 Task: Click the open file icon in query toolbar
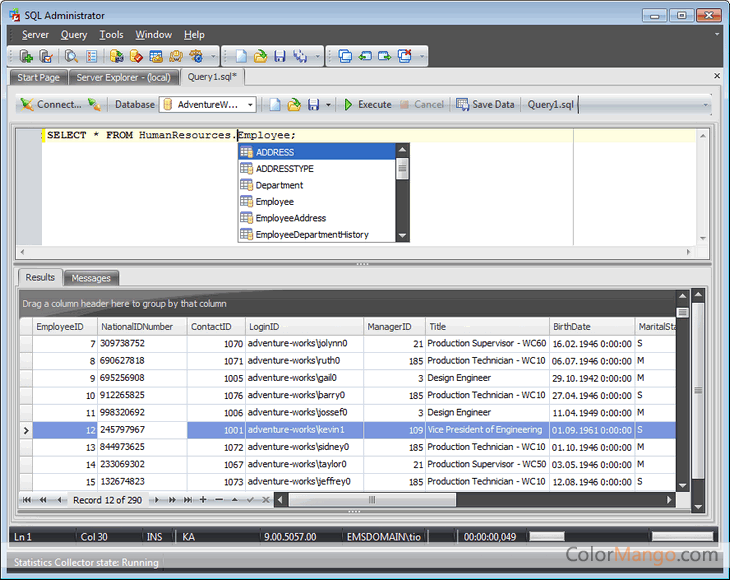coord(294,105)
